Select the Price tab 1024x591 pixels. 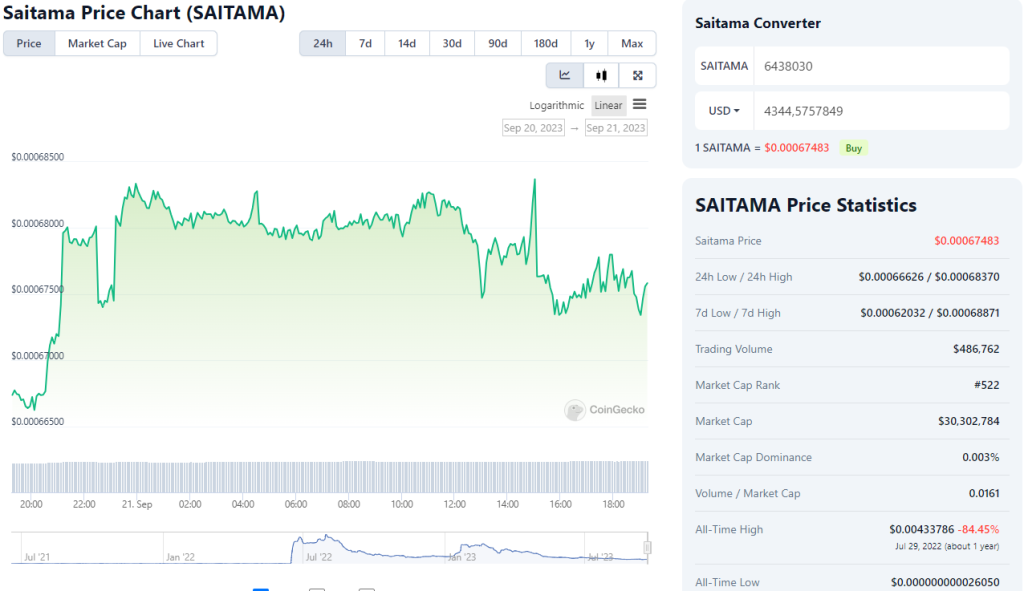click(x=29, y=43)
